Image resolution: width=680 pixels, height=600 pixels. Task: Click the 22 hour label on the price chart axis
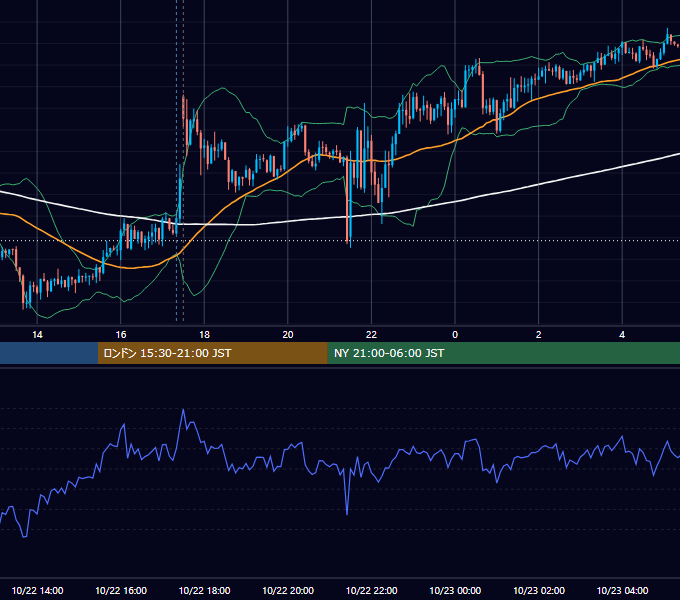pos(371,335)
